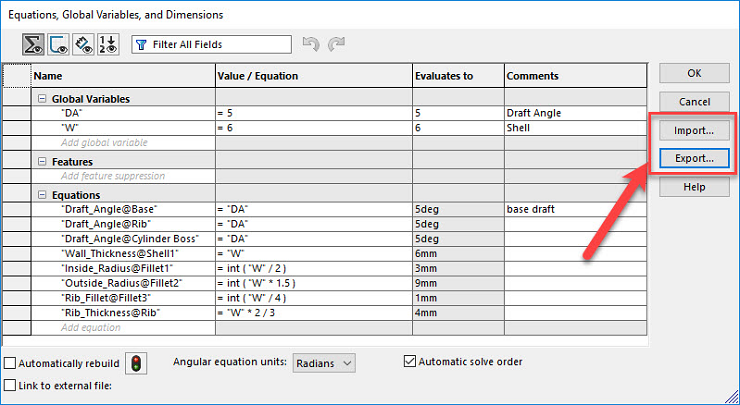
Task: Tick the Link to external file checkbox
Action: [x=10, y=385]
